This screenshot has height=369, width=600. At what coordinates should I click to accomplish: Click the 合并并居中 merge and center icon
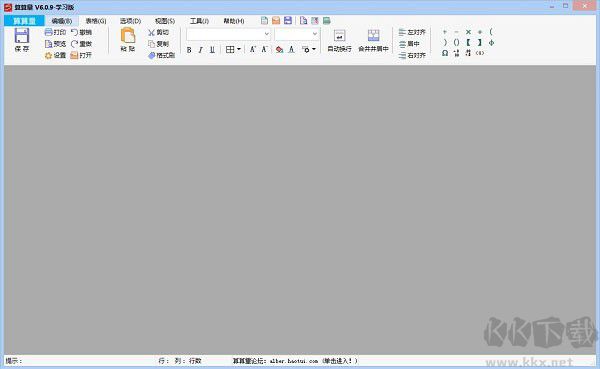pyautogui.click(x=373, y=36)
